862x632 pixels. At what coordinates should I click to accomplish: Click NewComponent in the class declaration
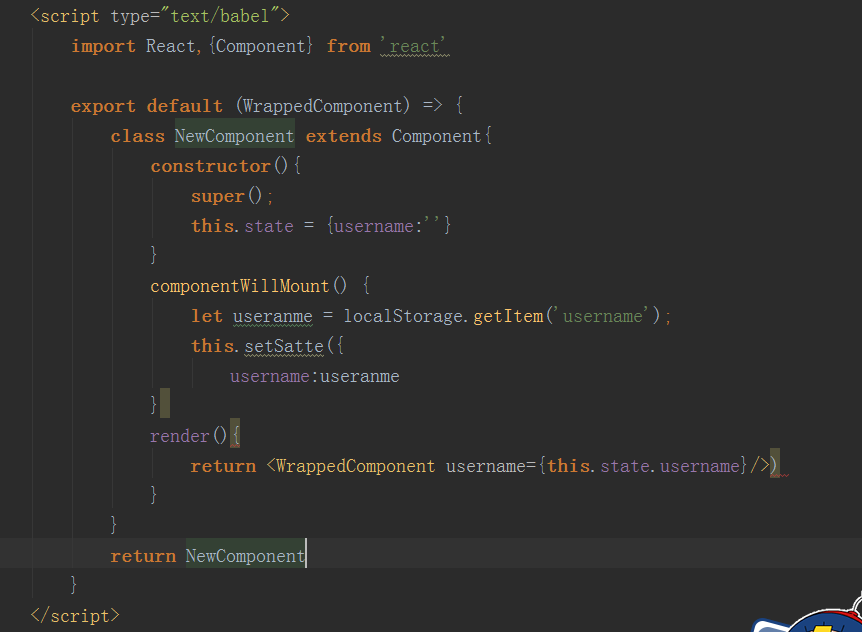(234, 136)
